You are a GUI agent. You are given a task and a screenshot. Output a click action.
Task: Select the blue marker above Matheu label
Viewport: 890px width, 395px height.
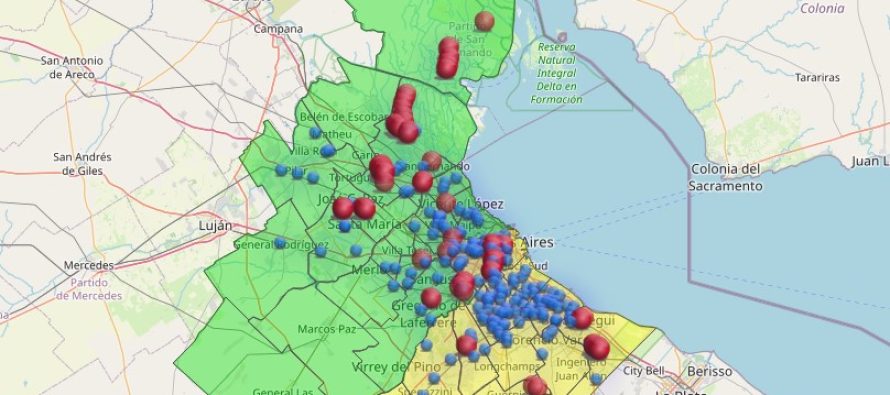click(x=316, y=133)
